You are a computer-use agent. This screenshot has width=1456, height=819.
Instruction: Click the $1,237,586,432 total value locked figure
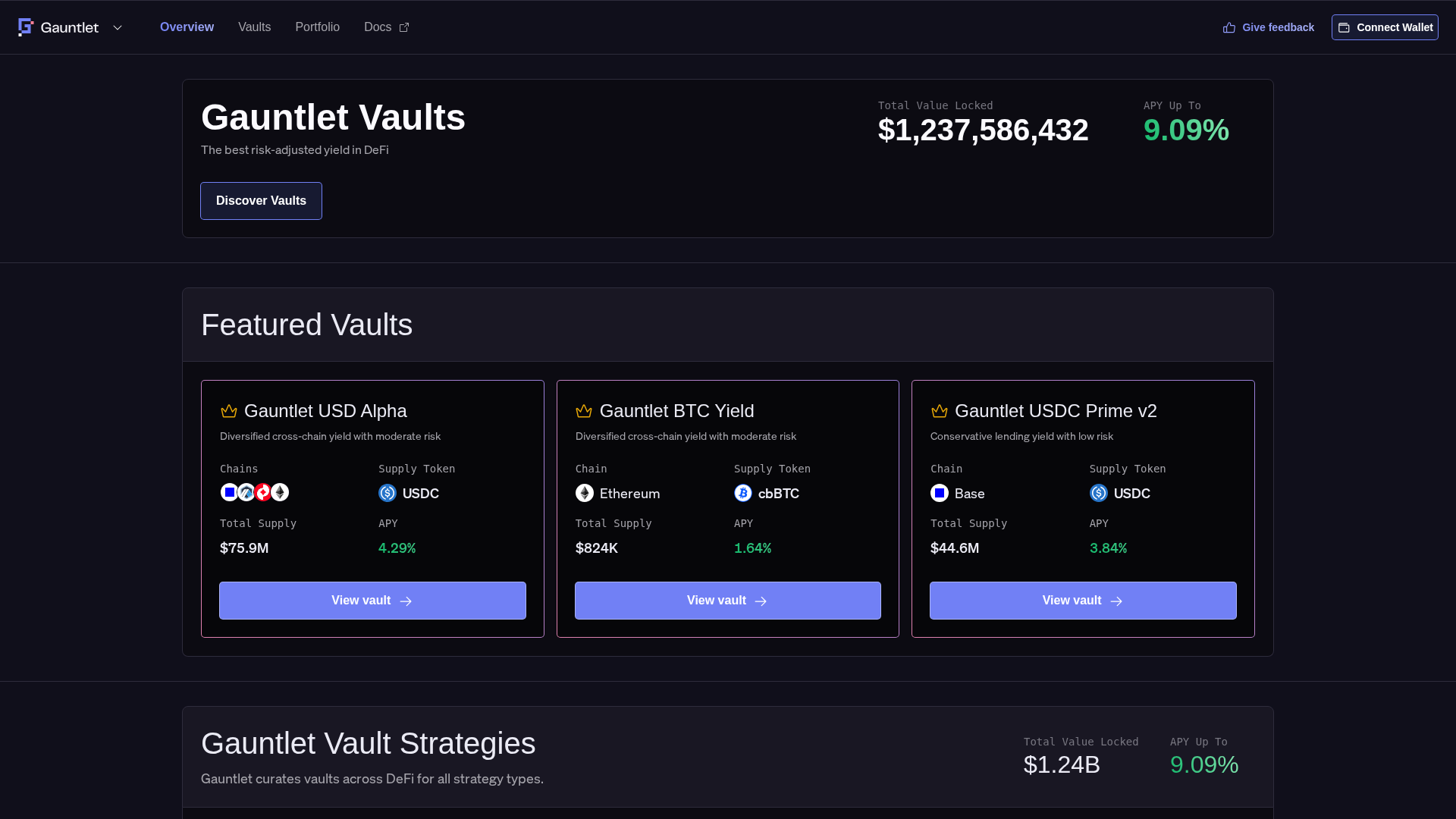click(x=983, y=130)
